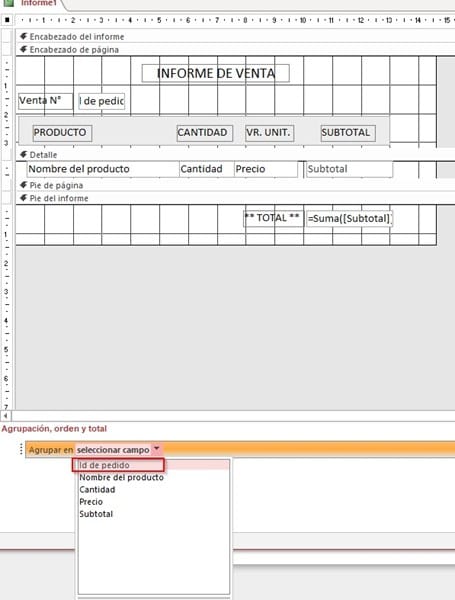Pick Precio in the field list
The image size is (455, 600).
91,502
